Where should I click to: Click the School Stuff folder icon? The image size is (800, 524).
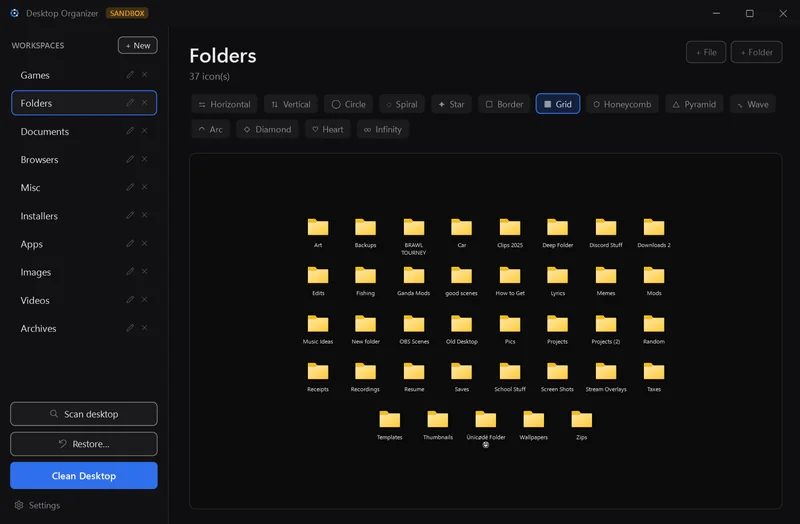point(510,371)
